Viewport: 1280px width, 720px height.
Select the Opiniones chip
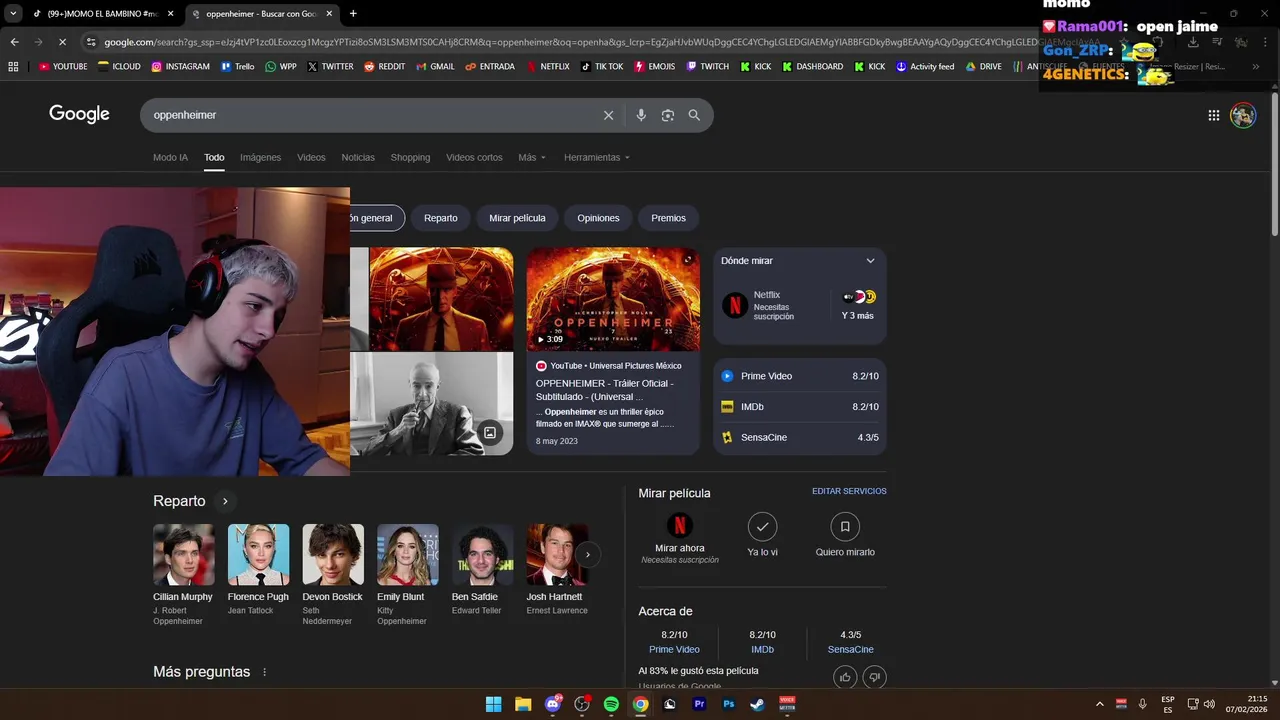(x=598, y=218)
